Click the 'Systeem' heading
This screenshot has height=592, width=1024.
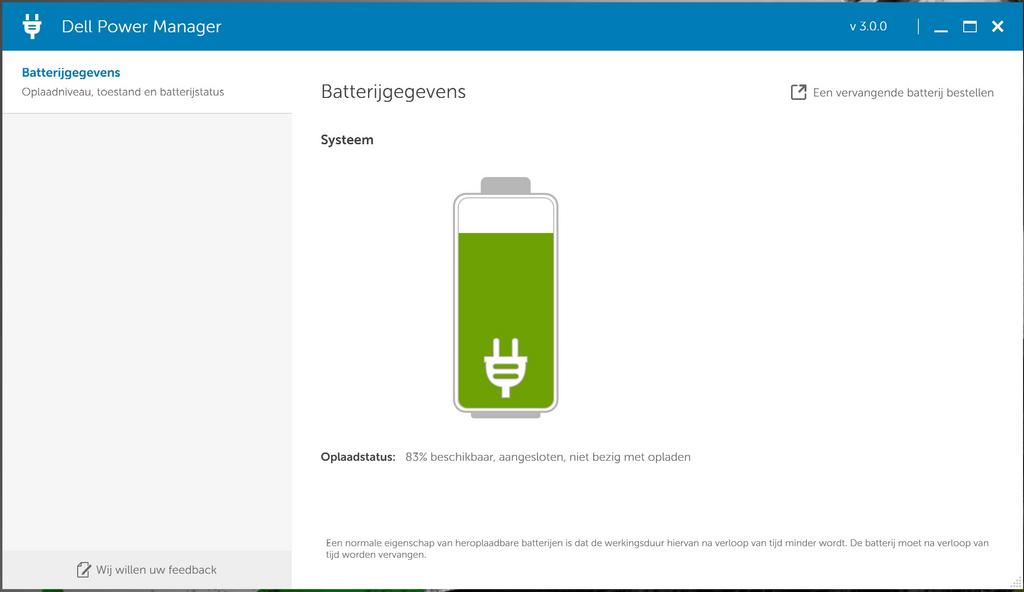pos(347,140)
